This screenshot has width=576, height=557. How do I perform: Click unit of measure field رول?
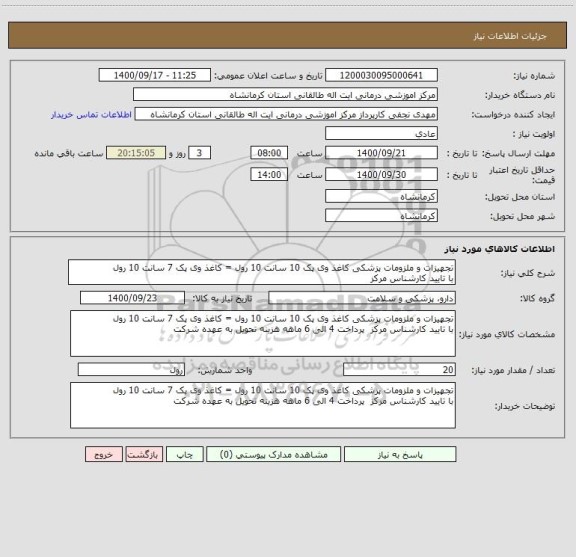pyautogui.click(x=131, y=370)
